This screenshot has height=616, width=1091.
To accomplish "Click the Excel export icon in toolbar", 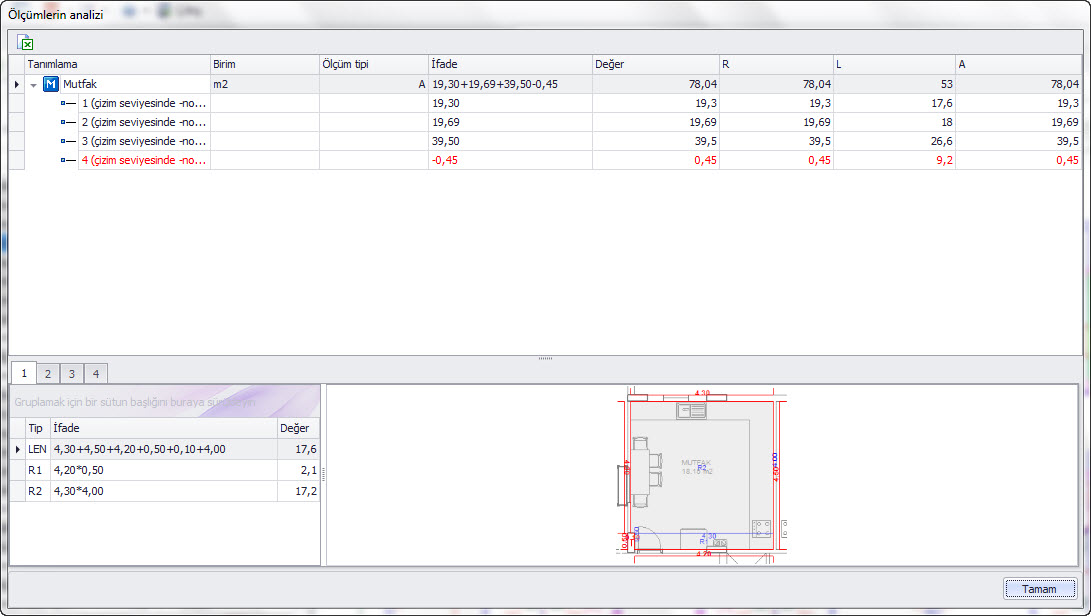I will pos(26,42).
